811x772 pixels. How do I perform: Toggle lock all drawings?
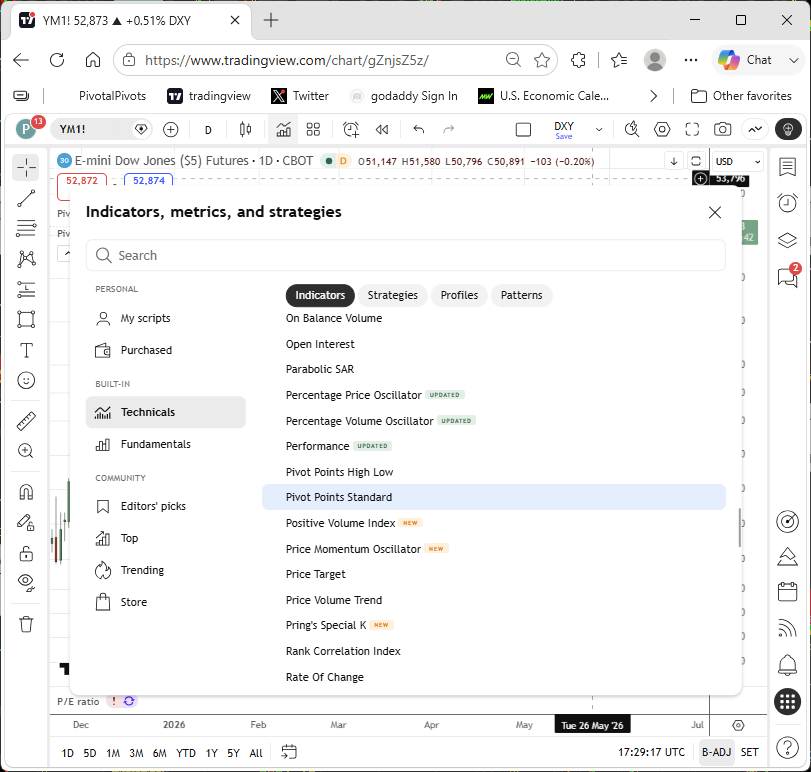point(26,553)
